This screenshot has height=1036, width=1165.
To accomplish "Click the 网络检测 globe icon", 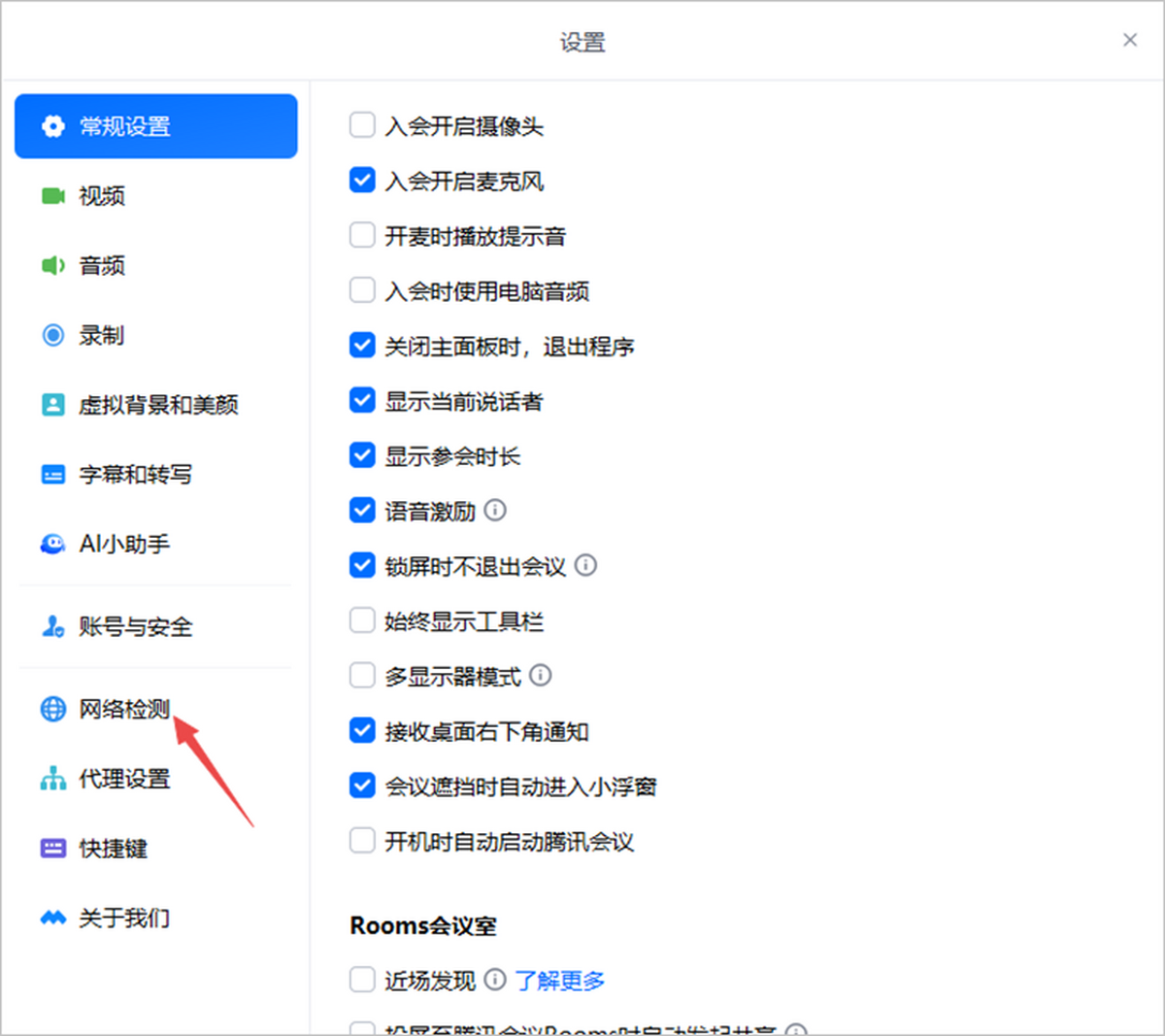I will pyautogui.click(x=52, y=709).
